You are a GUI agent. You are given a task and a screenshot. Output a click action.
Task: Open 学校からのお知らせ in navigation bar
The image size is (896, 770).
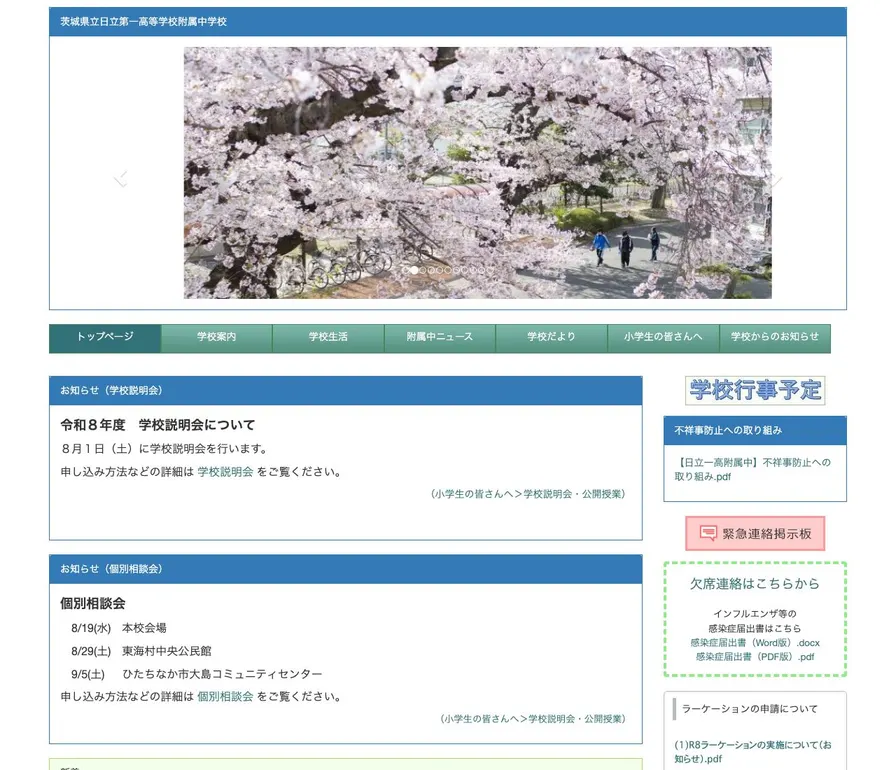coord(775,338)
